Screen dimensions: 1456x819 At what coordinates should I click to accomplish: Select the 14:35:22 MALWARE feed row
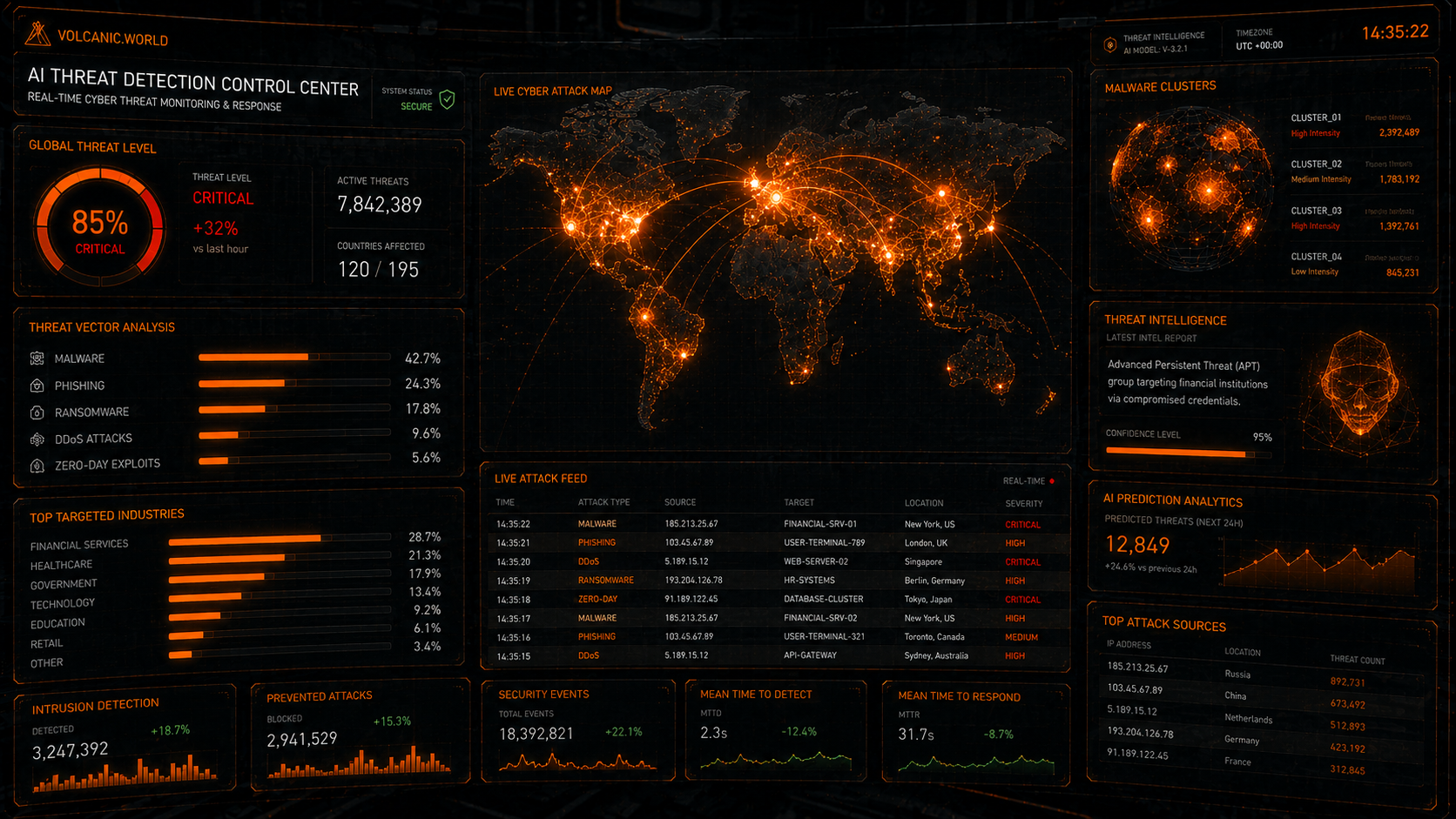[775, 524]
